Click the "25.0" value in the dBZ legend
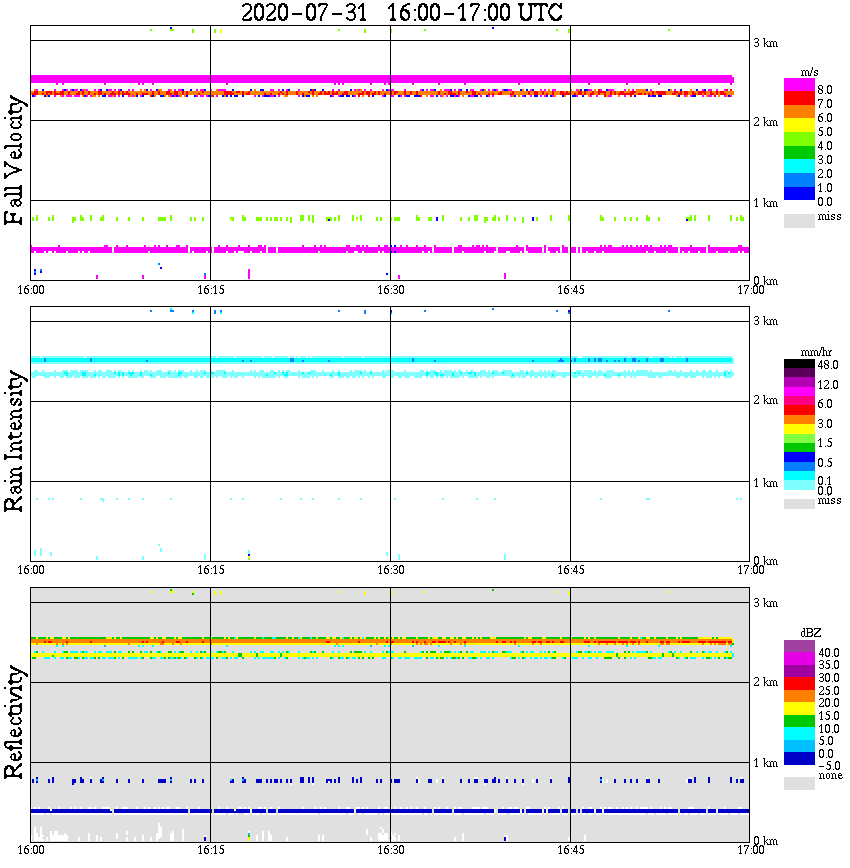Screen dimensions: 850x868 coord(829,690)
